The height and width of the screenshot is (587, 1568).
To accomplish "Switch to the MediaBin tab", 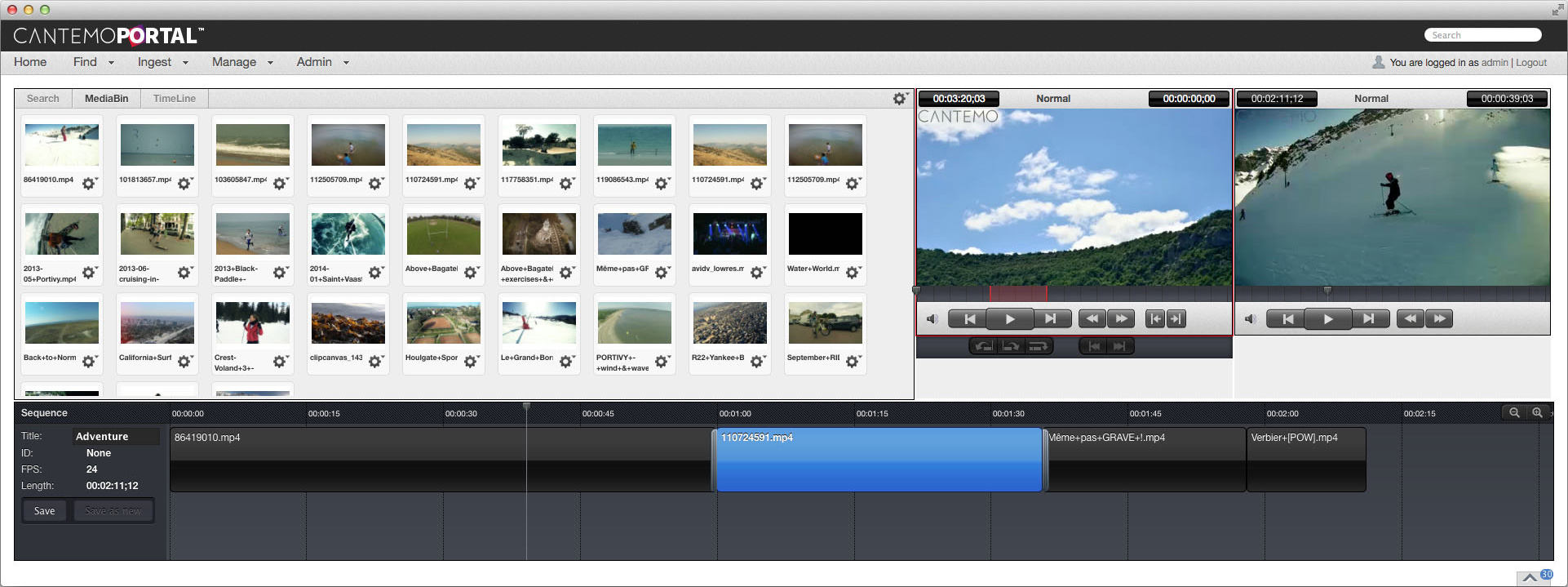I will tap(107, 99).
